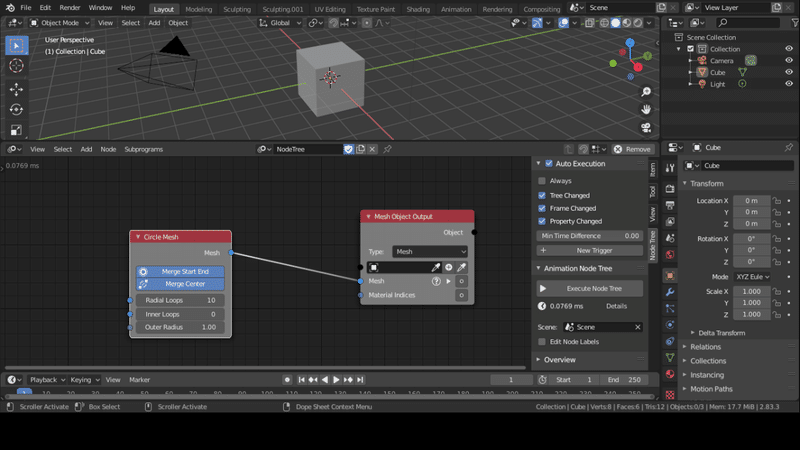Switch to the Sculpting workspace tab

237,8
